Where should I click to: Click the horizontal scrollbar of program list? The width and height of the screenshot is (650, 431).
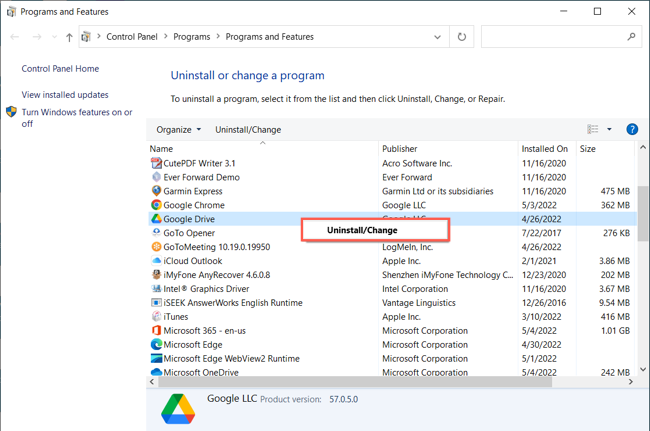(350, 381)
